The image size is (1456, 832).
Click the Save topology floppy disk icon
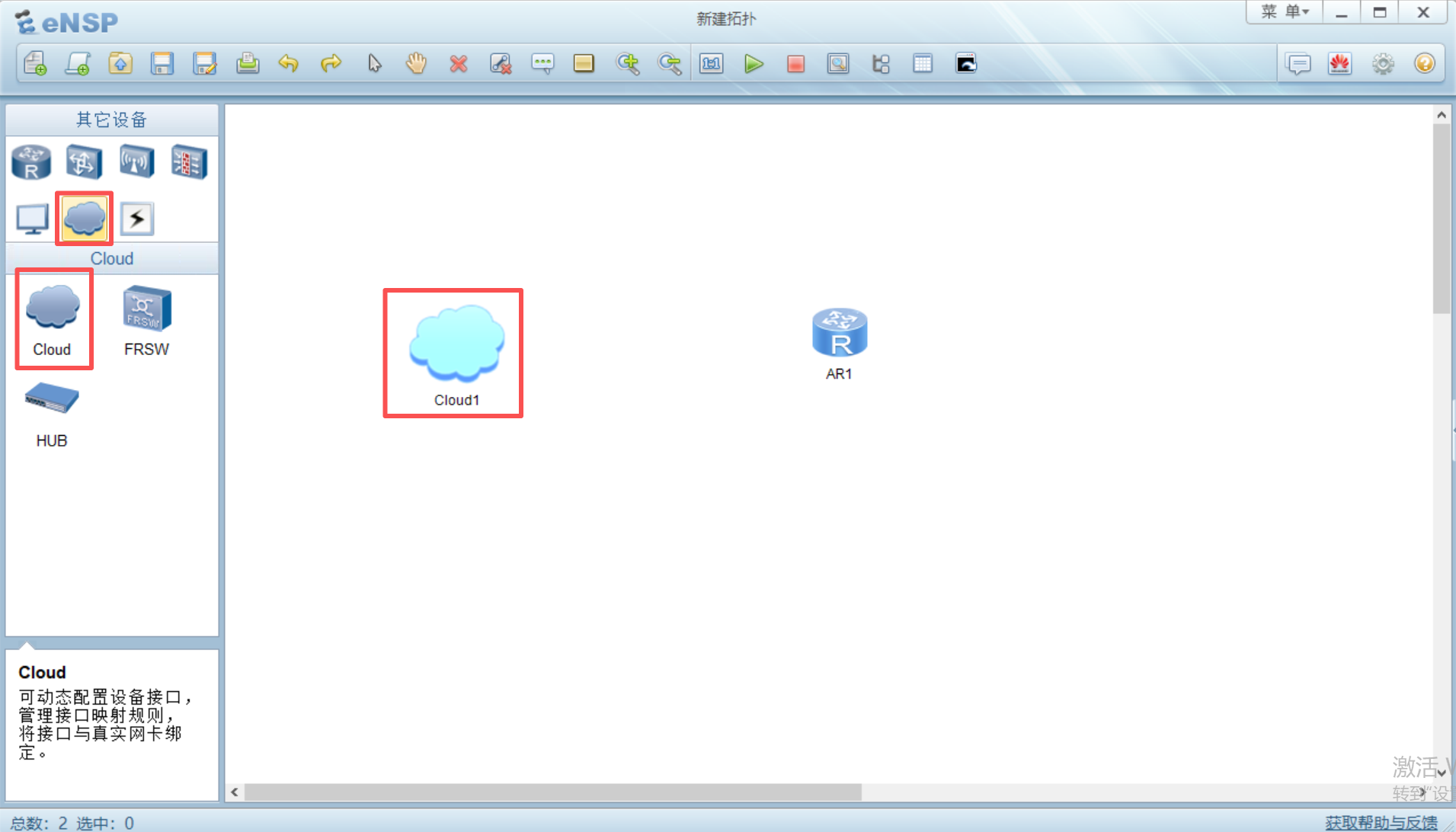pos(162,64)
